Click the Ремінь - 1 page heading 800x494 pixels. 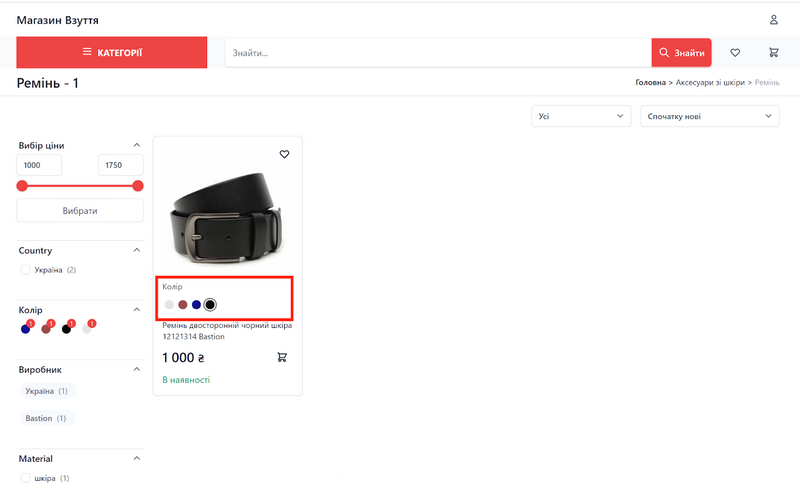click(x=47, y=83)
